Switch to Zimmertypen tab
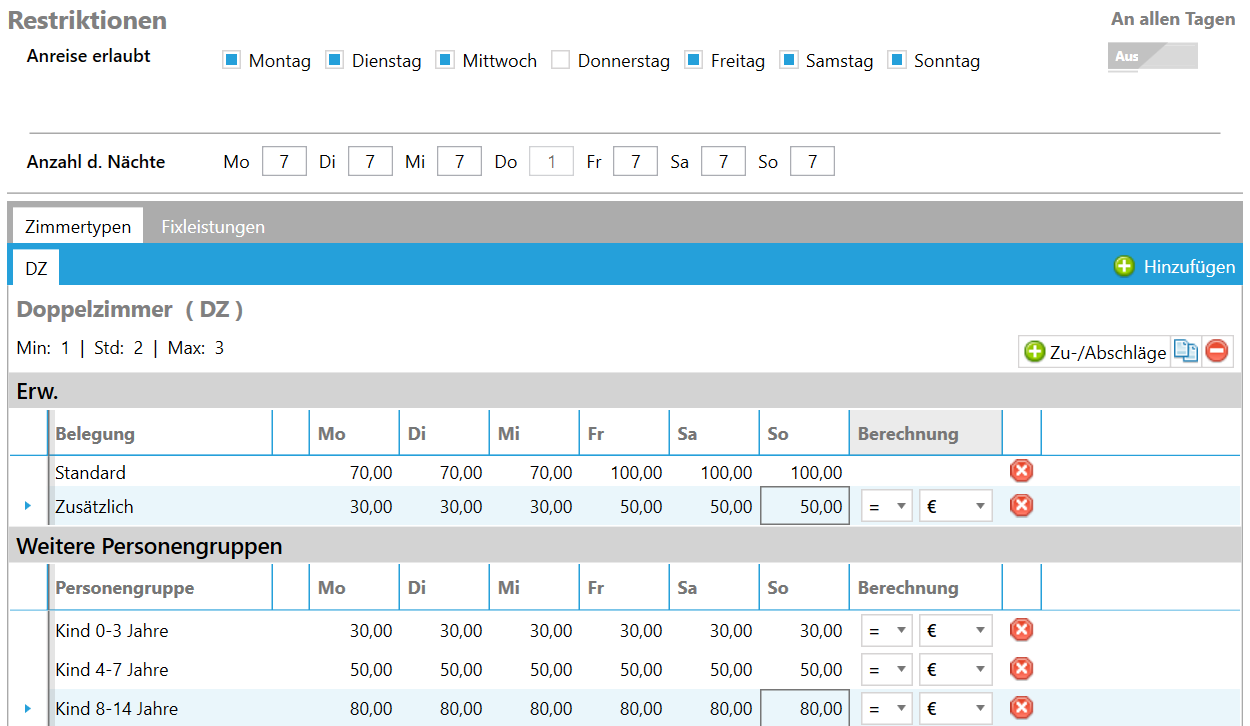 click(78, 226)
